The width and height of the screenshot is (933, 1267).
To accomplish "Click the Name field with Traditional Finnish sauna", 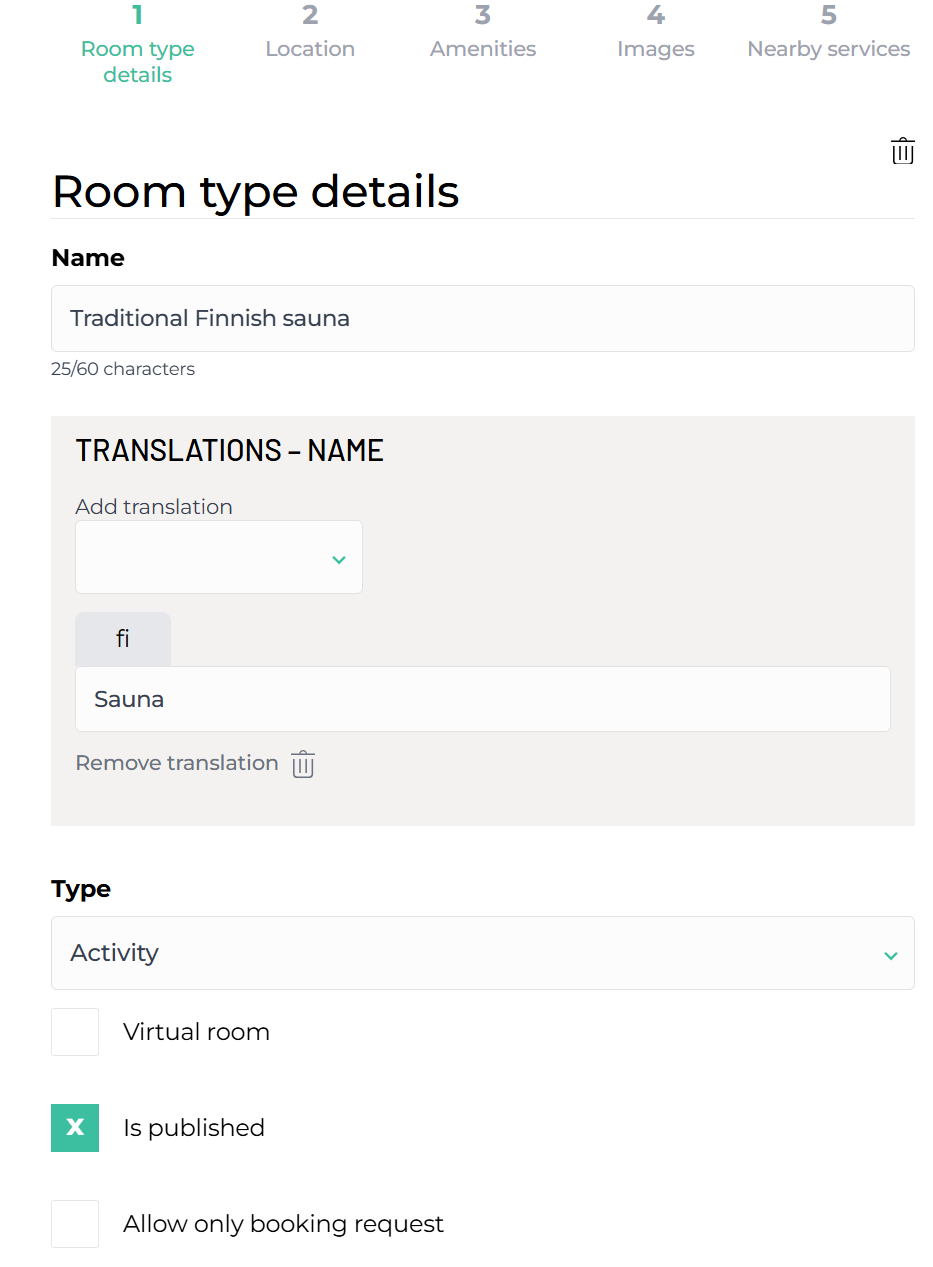I will coord(482,319).
